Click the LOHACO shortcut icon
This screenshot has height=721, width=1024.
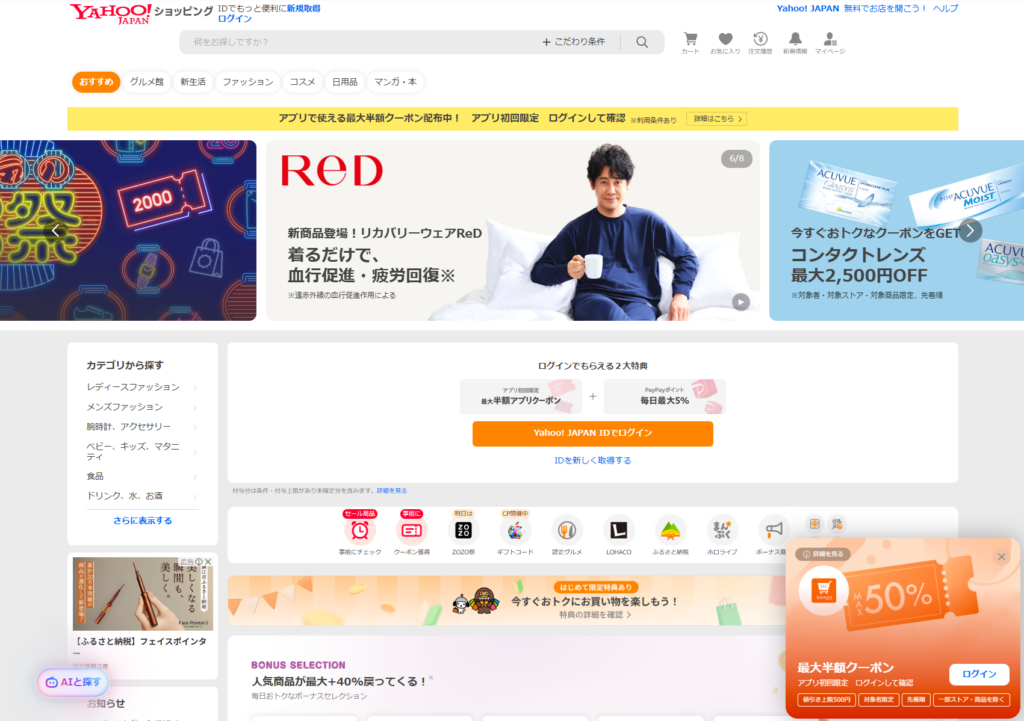tap(619, 531)
